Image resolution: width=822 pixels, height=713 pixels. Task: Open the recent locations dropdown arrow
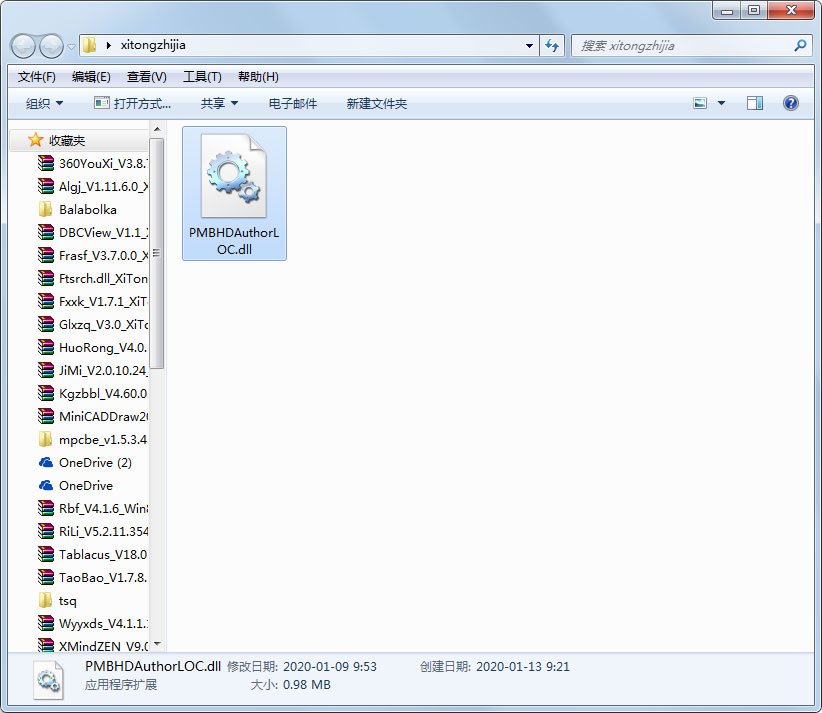[x=71, y=47]
